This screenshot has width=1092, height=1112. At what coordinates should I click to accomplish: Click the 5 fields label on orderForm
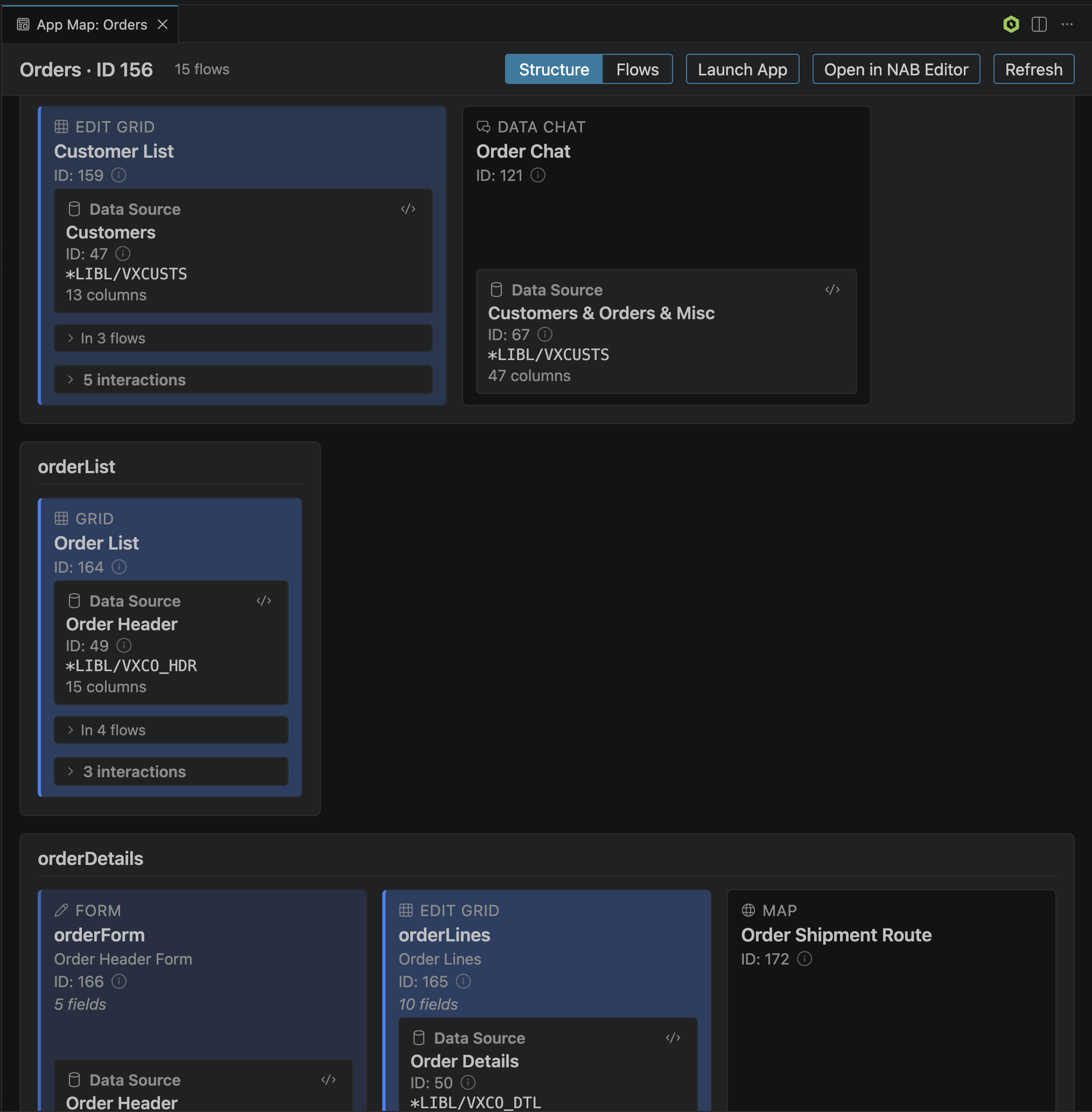[x=80, y=1004]
